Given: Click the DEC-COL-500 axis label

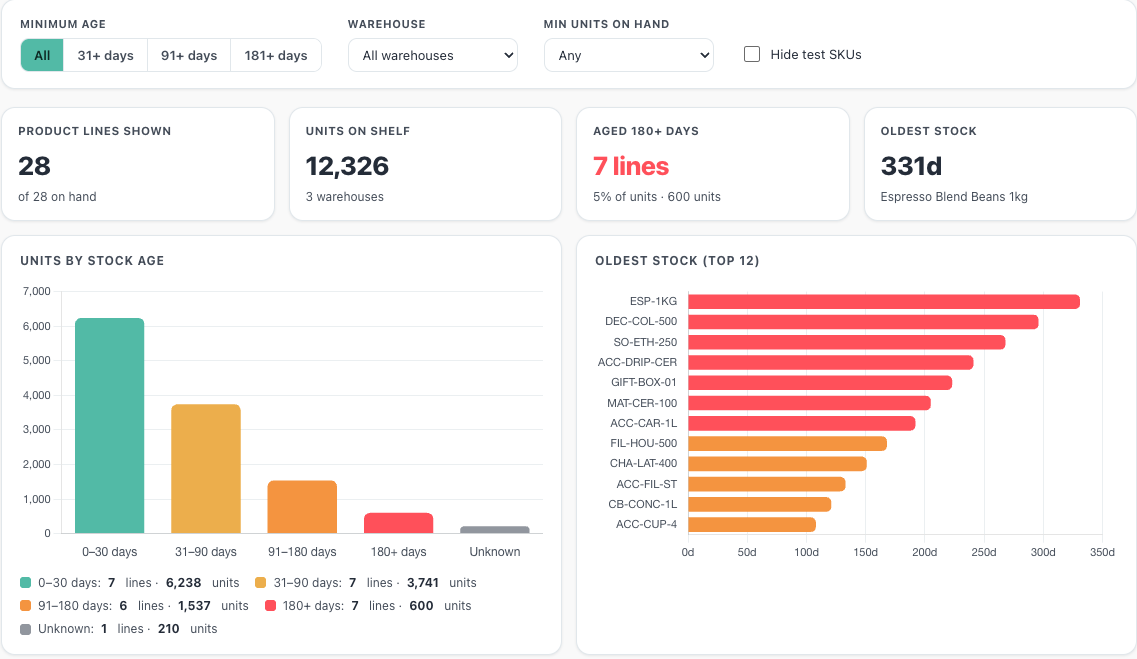Looking at the screenshot, I should click(641, 321).
